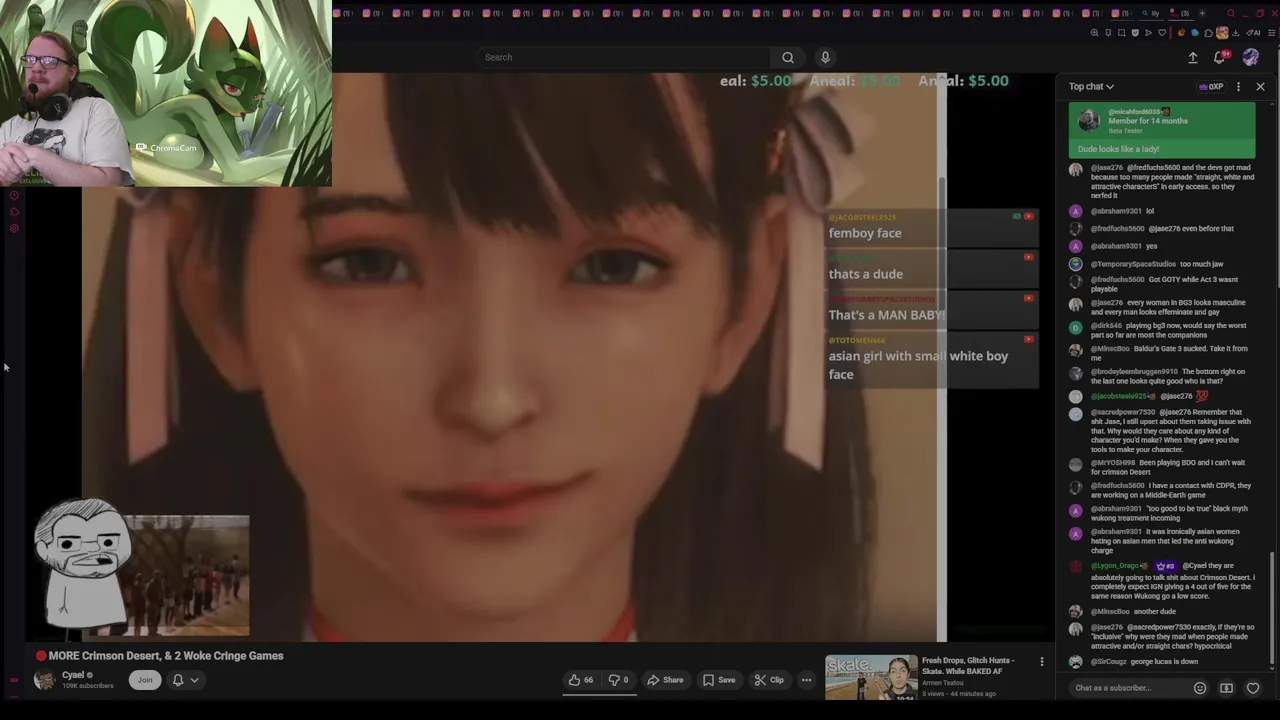1280x720 pixels.
Task: Click the video title 'MORE Crimson Desert'
Action: [x=166, y=656]
